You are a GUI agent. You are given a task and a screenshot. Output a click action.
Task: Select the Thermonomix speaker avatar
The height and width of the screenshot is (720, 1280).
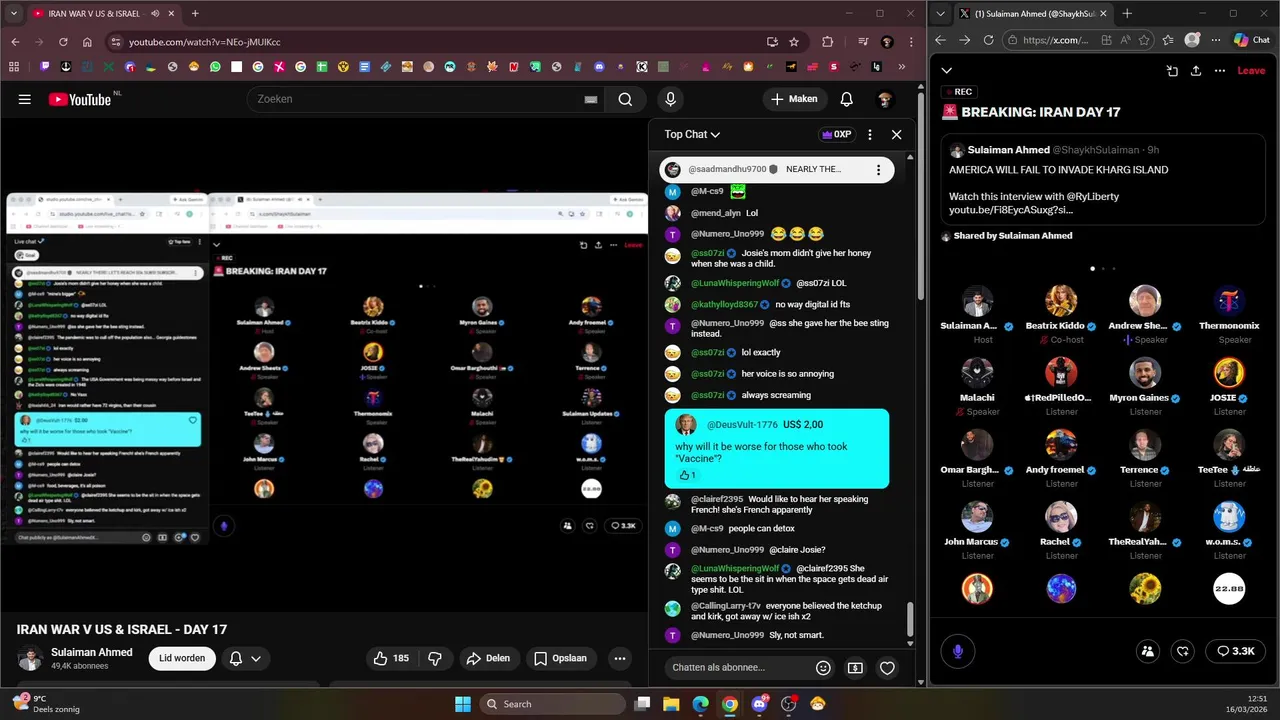click(1229, 300)
